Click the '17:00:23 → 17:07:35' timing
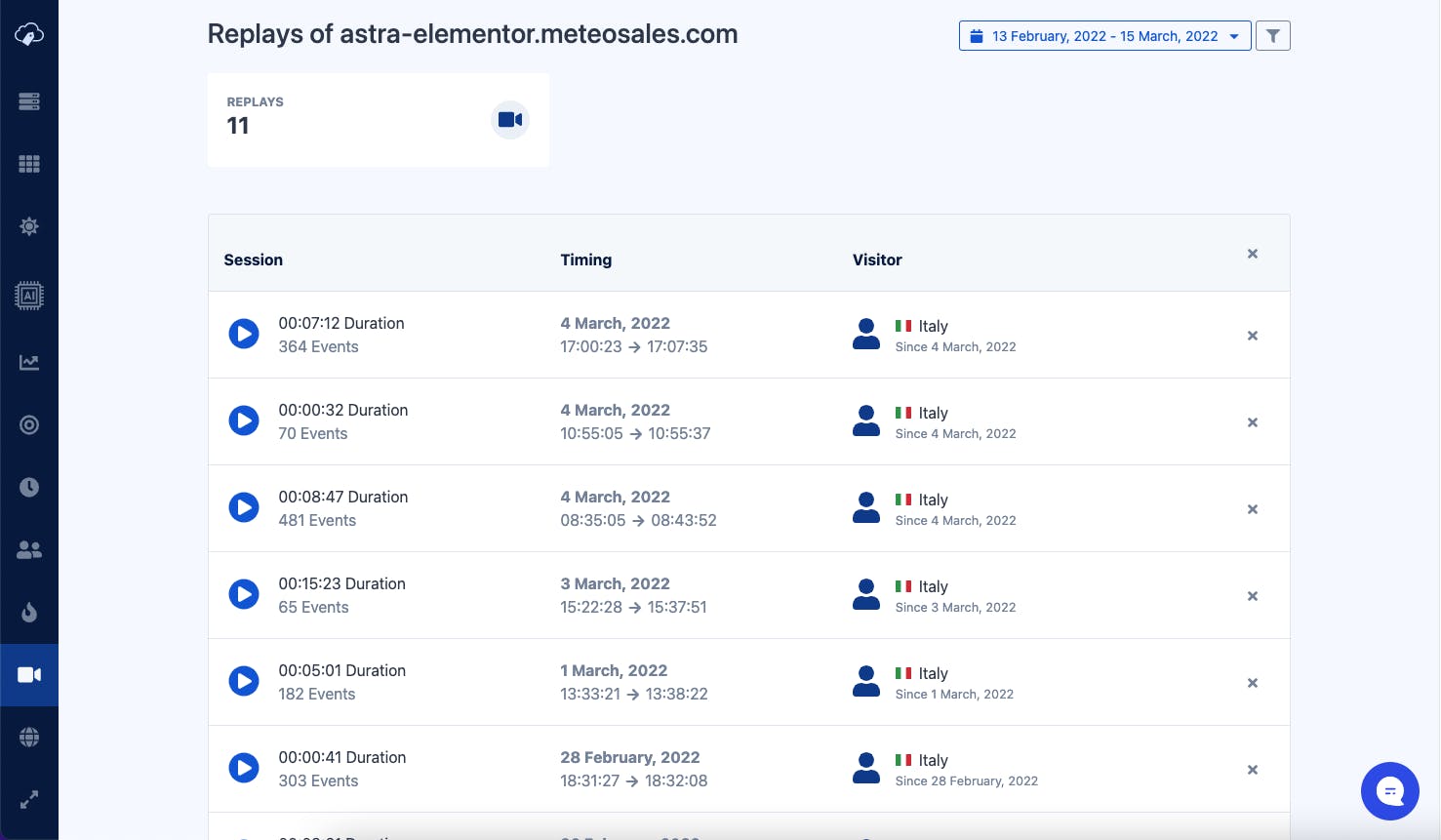 (634, 346)
